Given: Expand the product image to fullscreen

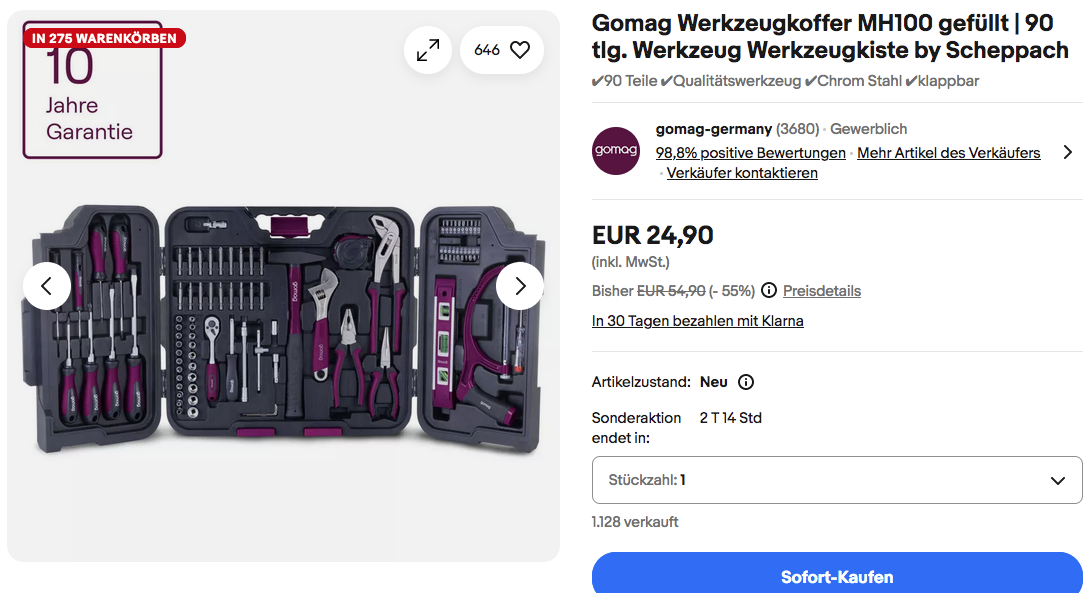Looking at the screenshot, I should pyautogui.click(x=428, y=50).
